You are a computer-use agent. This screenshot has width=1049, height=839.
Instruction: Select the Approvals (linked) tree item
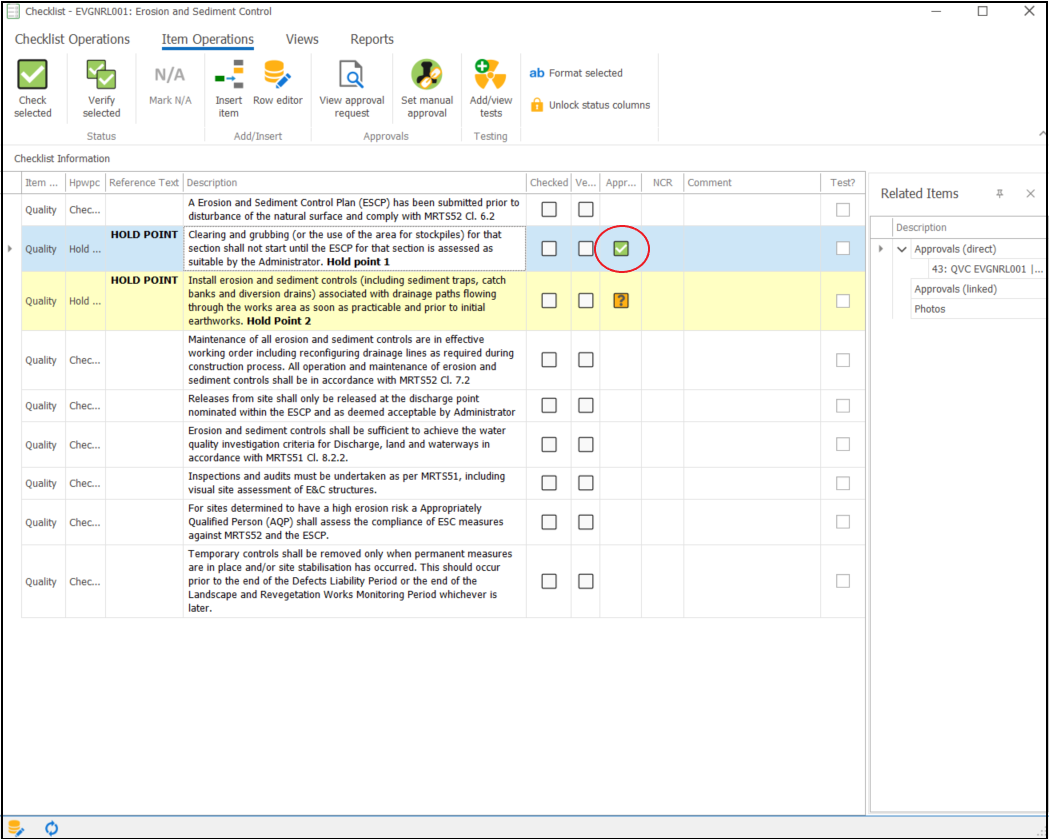tap(955, 289)
